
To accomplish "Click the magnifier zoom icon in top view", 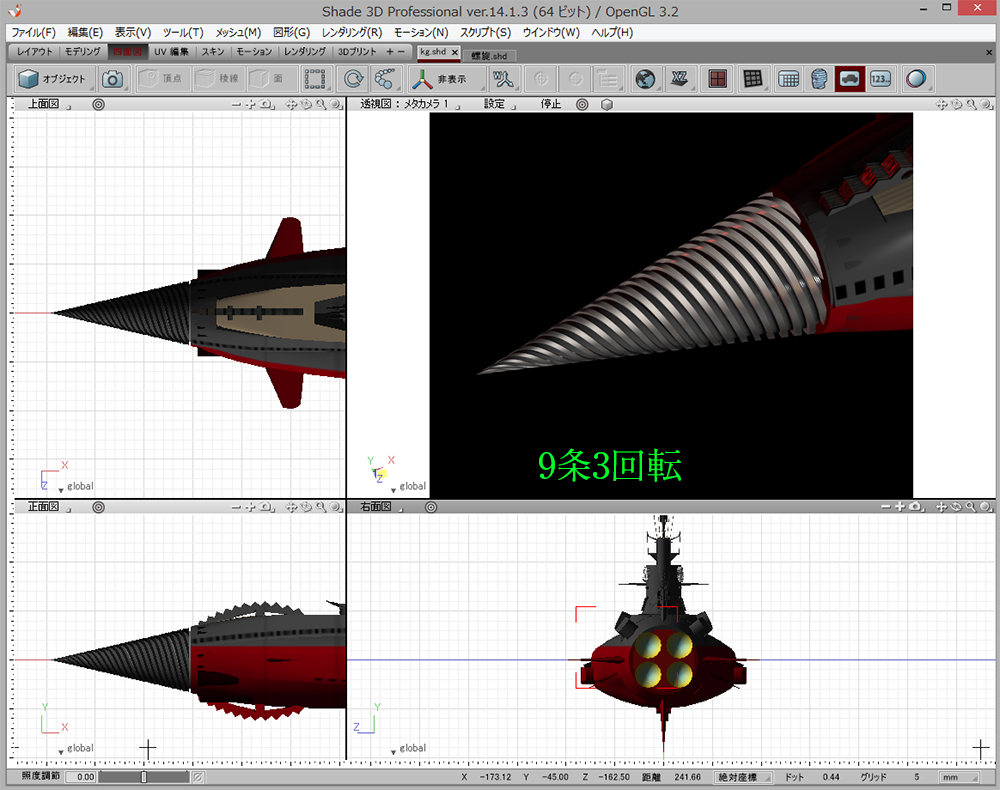I will click(321, 105).
